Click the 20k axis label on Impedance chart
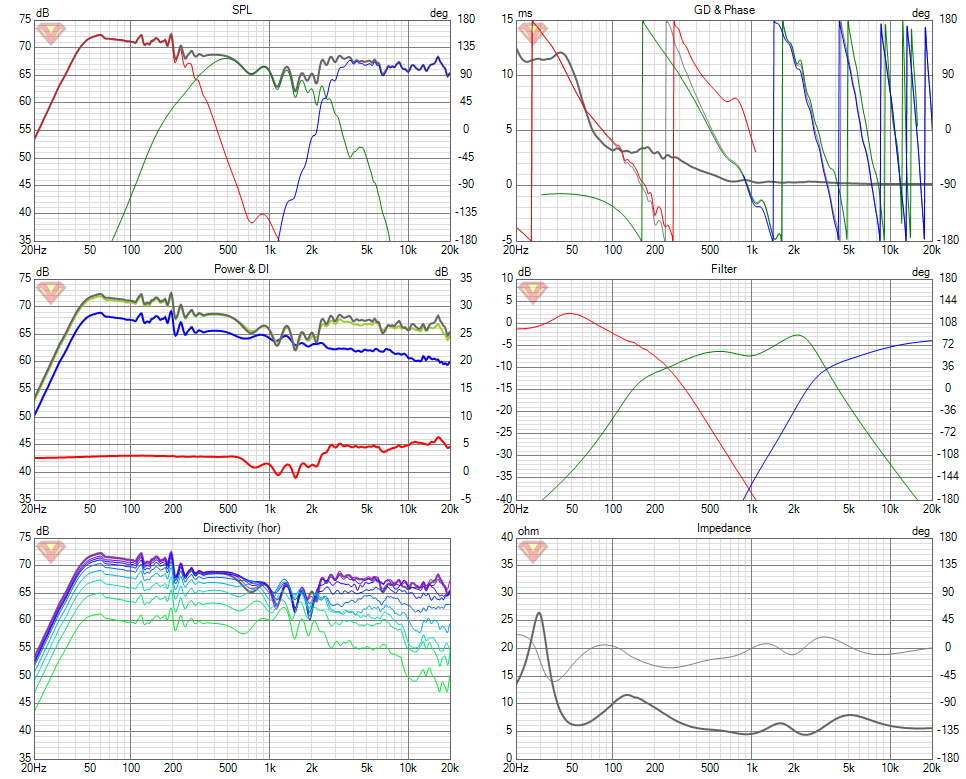966x779 pixels. tap(932, 768)
